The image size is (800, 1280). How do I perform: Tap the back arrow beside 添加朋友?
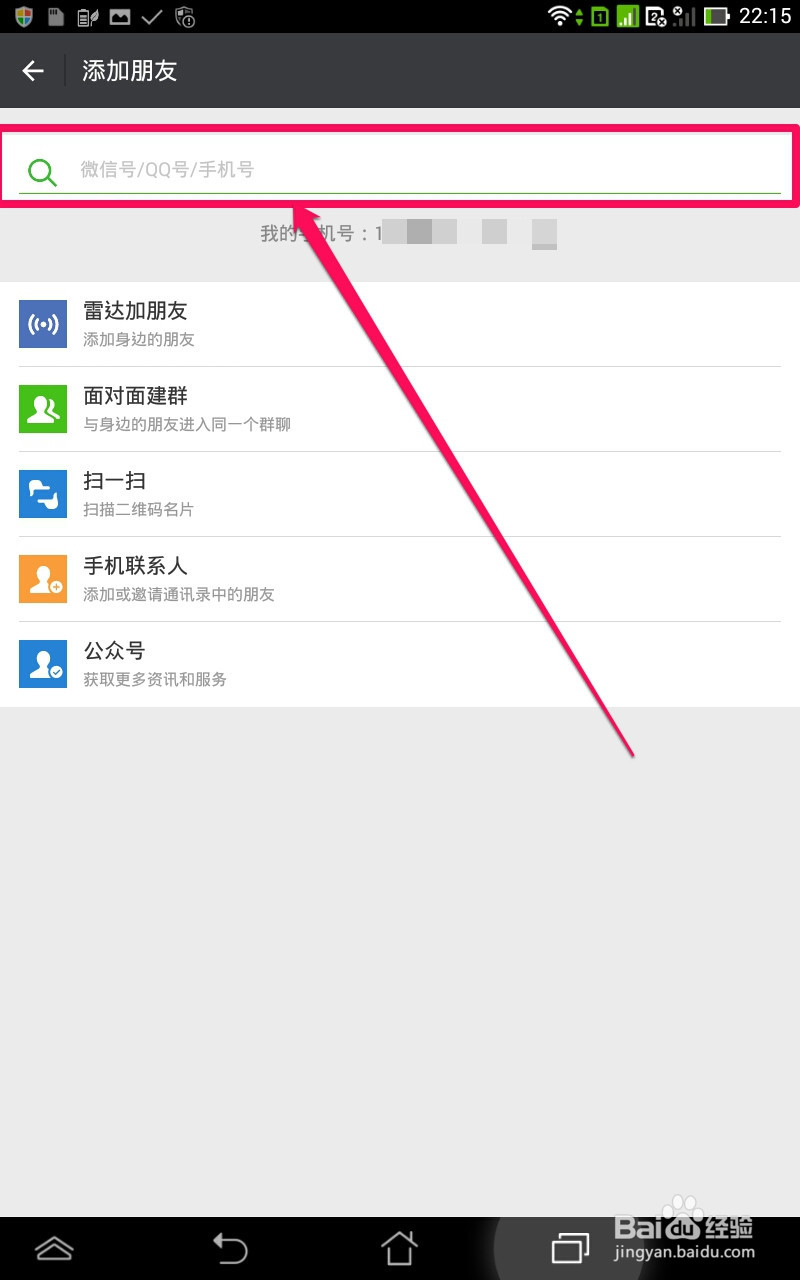point(33,70)
